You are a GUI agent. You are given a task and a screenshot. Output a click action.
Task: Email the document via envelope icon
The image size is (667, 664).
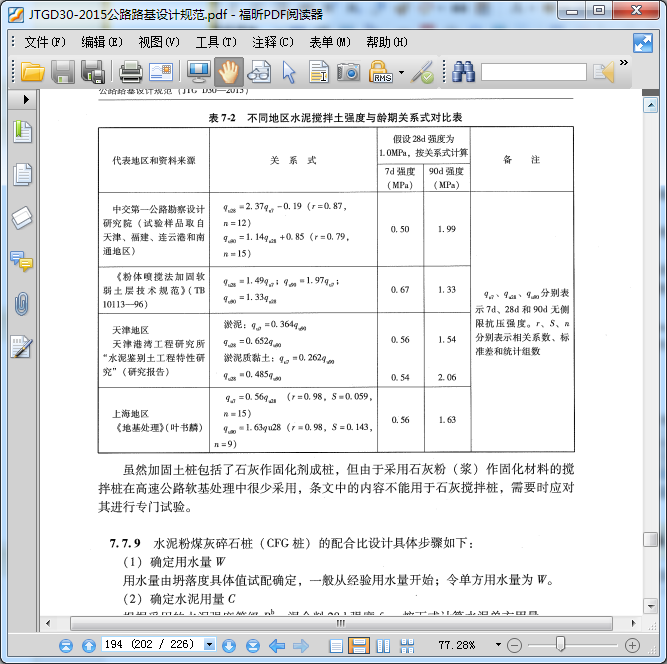coord(161,71)
